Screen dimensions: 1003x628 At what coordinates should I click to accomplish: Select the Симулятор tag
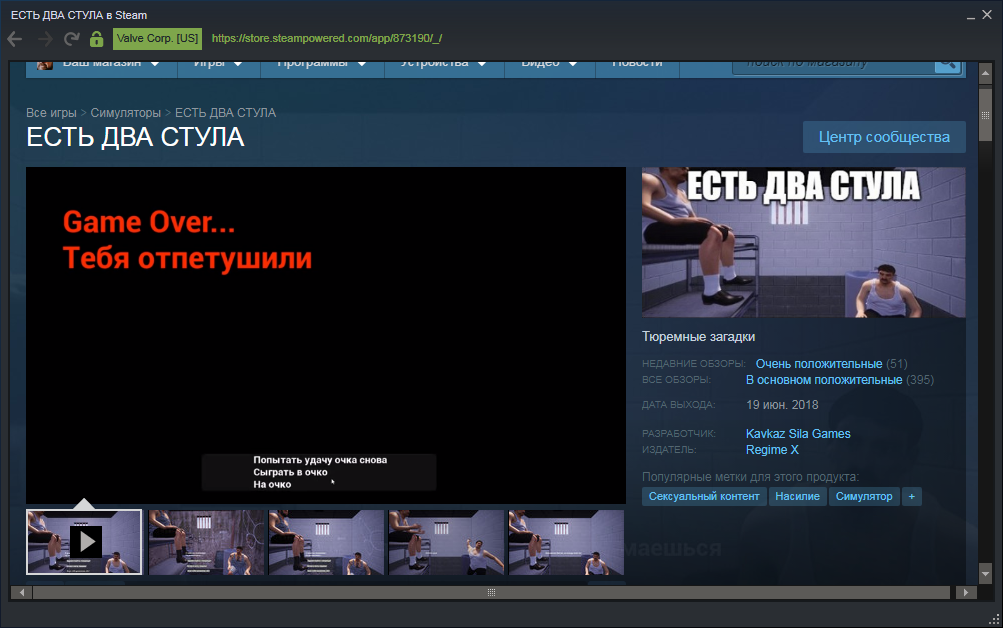(x=864, y=496)
